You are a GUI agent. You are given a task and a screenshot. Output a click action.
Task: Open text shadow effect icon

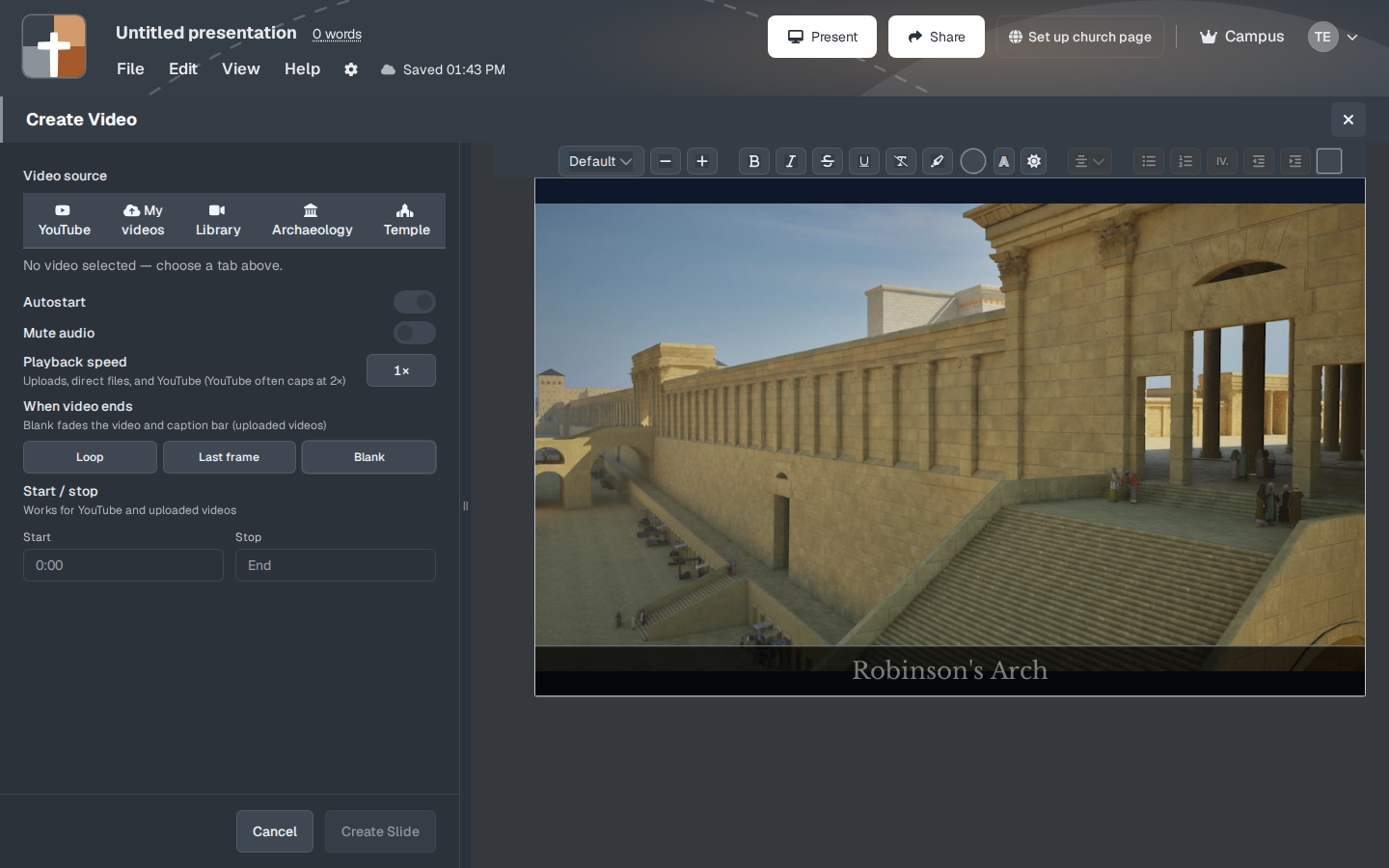[1004, 161]
